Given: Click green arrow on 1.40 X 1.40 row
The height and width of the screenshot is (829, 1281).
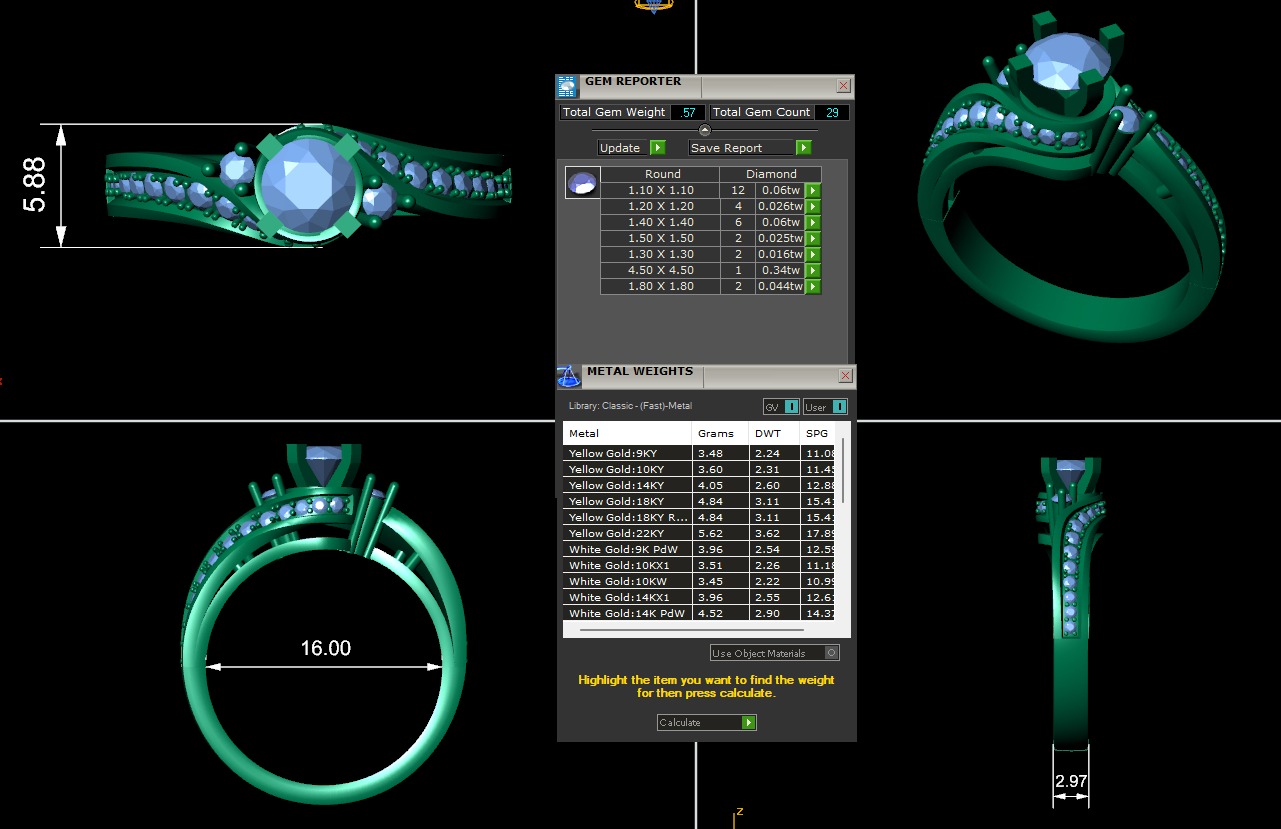Looking at the screenshot, I should coord(813,222).
